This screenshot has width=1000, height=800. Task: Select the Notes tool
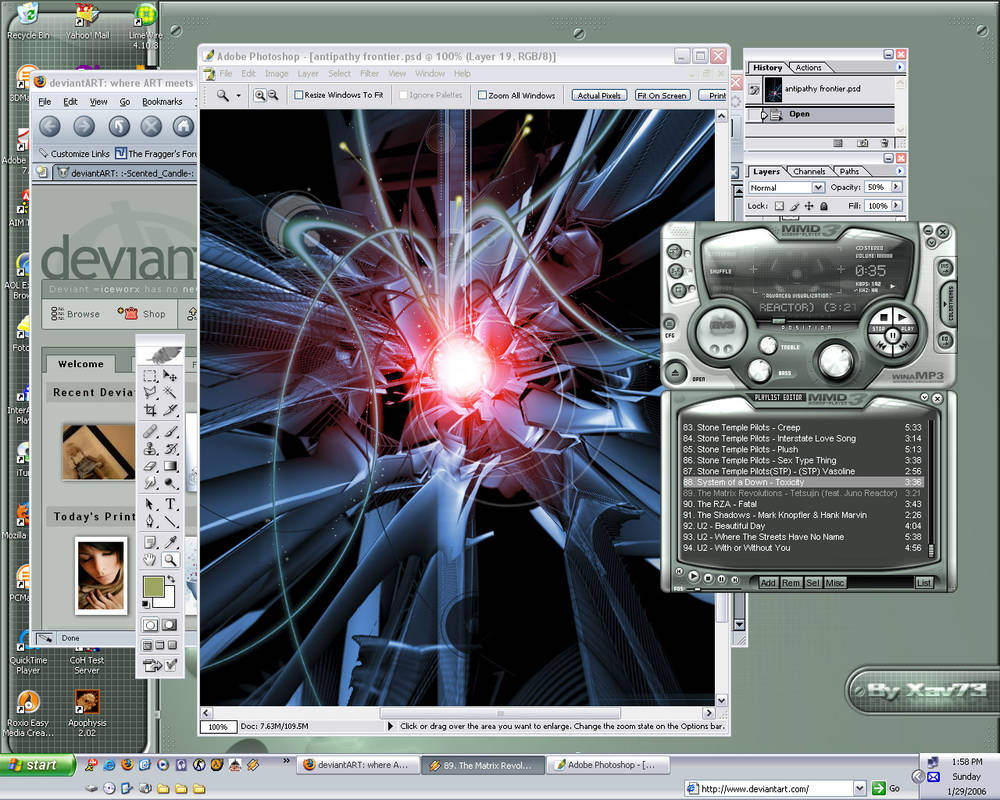[x=151, y=543]
